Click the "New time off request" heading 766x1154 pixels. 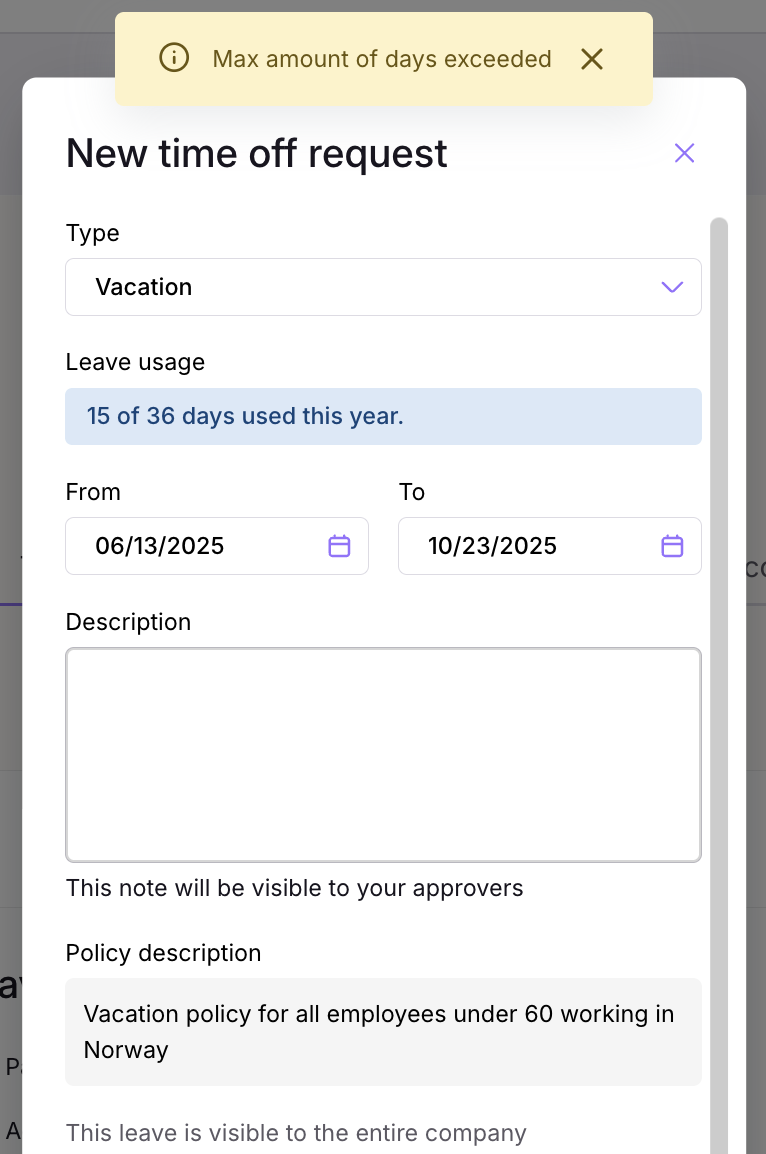(x=257, y=154)
